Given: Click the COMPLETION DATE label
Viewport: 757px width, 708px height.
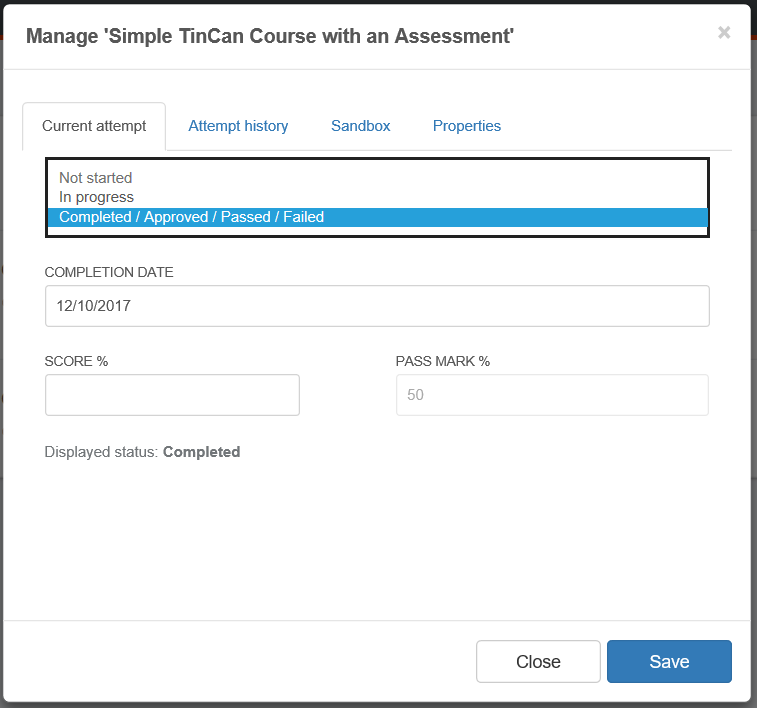Looking at the screenshot, I should click(109, 272).
